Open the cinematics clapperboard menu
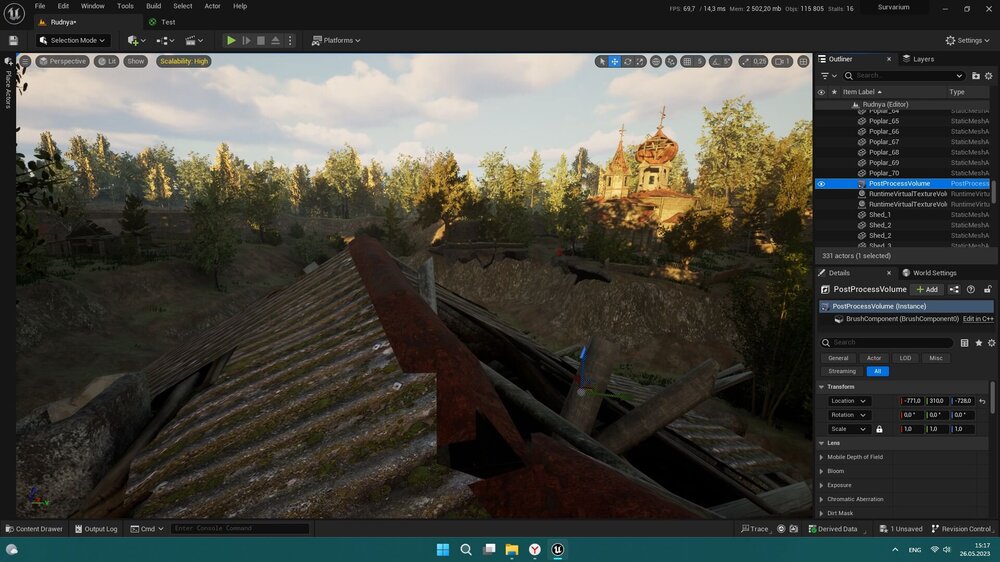The image size is (1000, 562). [x=193, y=40]
